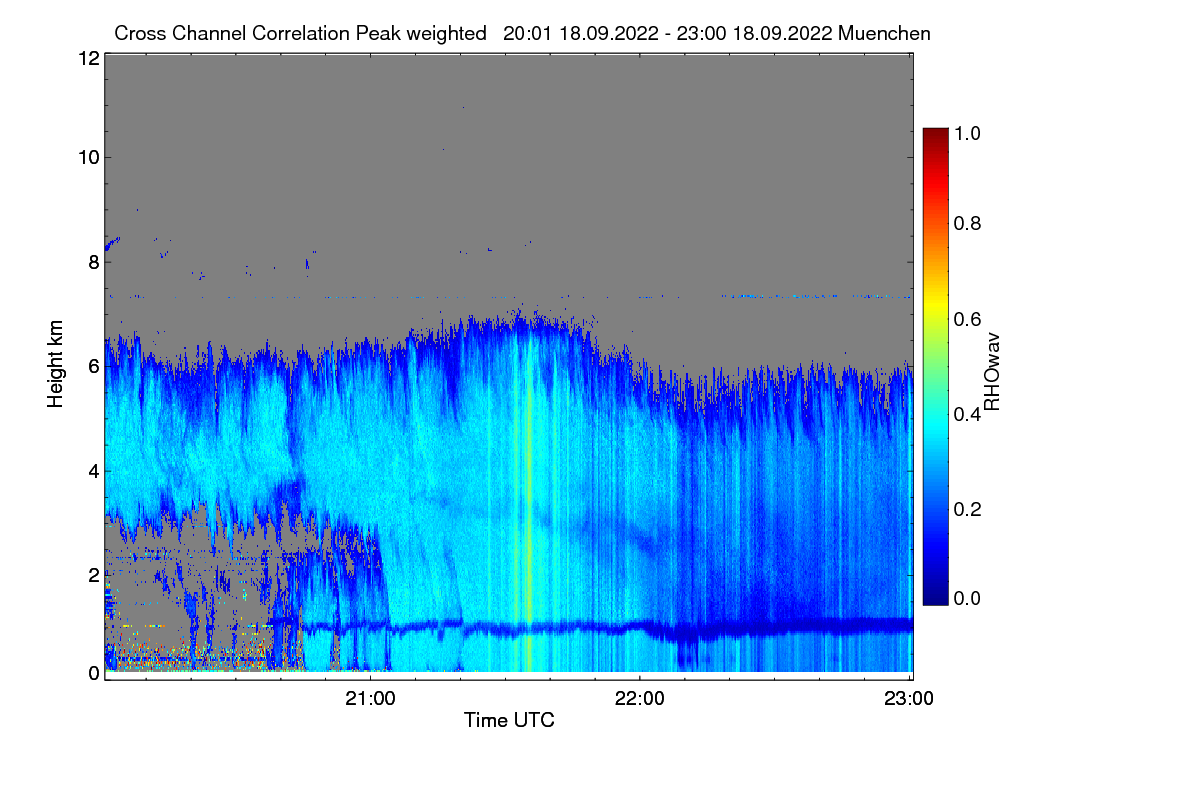Click the '21:00' time tick label
Screen dimensions: 1200x800
click(x=371, y=699)
